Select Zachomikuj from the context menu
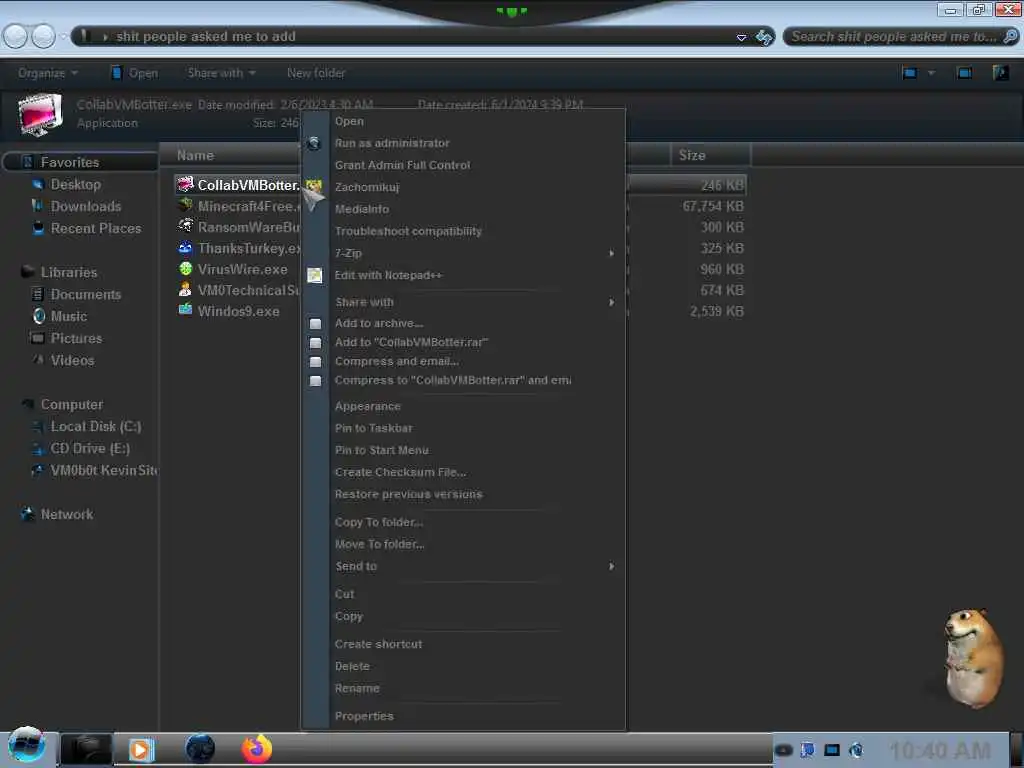This screenshot has height=768, width=1024. point(366,187)
